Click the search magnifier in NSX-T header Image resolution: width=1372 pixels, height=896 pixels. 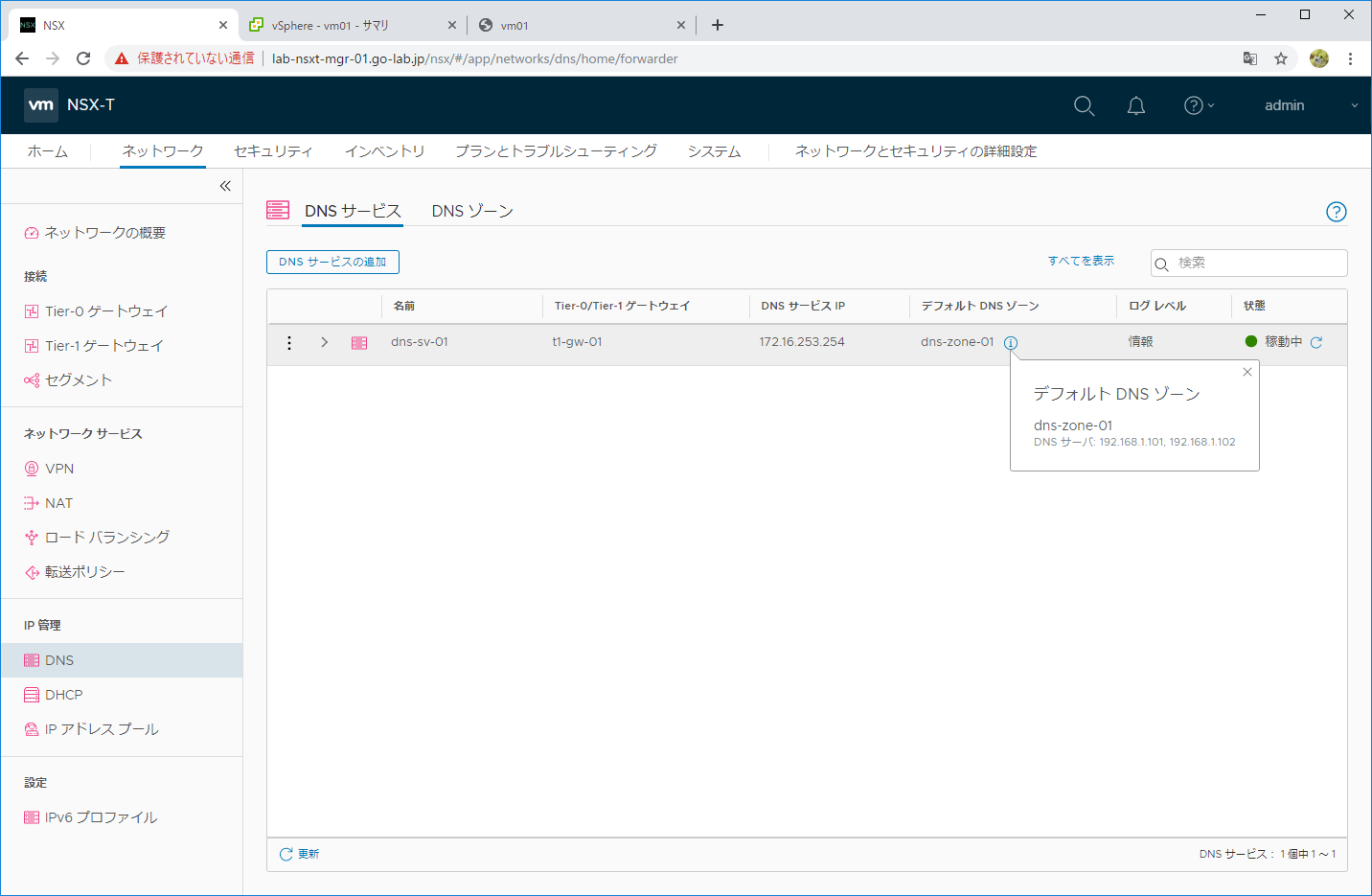[x=1084, y=105]
